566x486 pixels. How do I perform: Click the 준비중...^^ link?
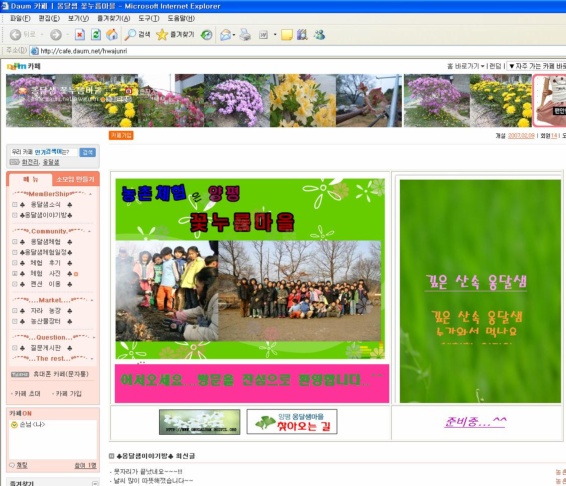point(475,421)
